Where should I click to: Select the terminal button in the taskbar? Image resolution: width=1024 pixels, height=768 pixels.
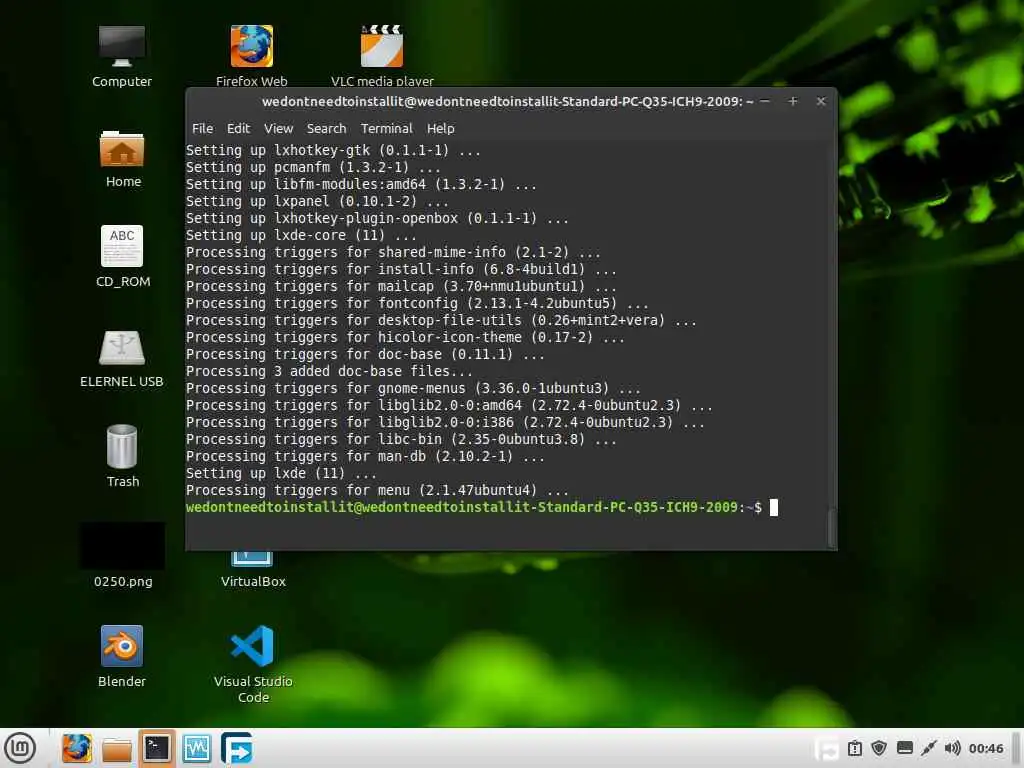tap(157, 748)
